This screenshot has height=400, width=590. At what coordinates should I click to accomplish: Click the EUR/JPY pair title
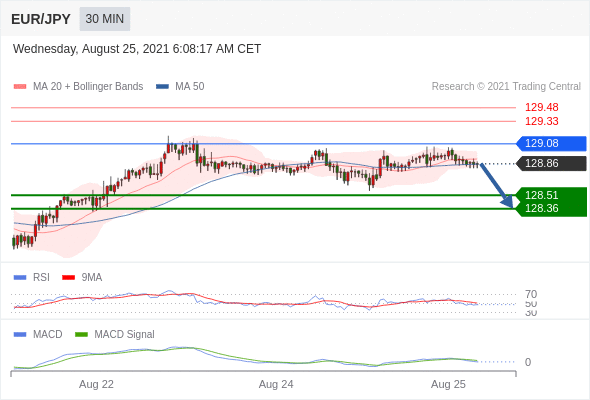(41, 19)
